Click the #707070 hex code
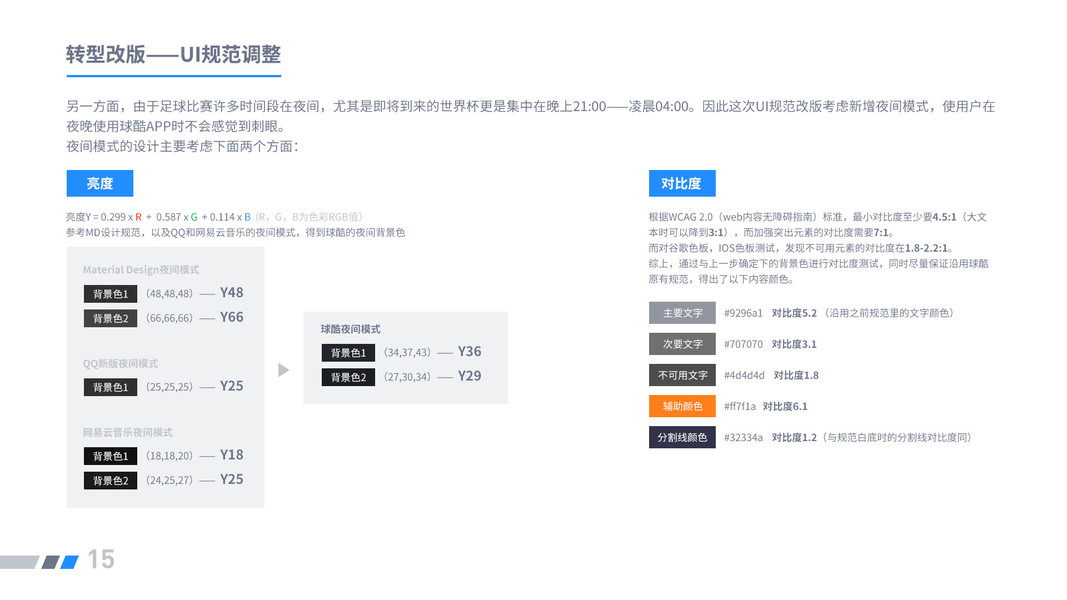Image resolution: width=1067 pixels, height=600 pixels. coord(743,344)
